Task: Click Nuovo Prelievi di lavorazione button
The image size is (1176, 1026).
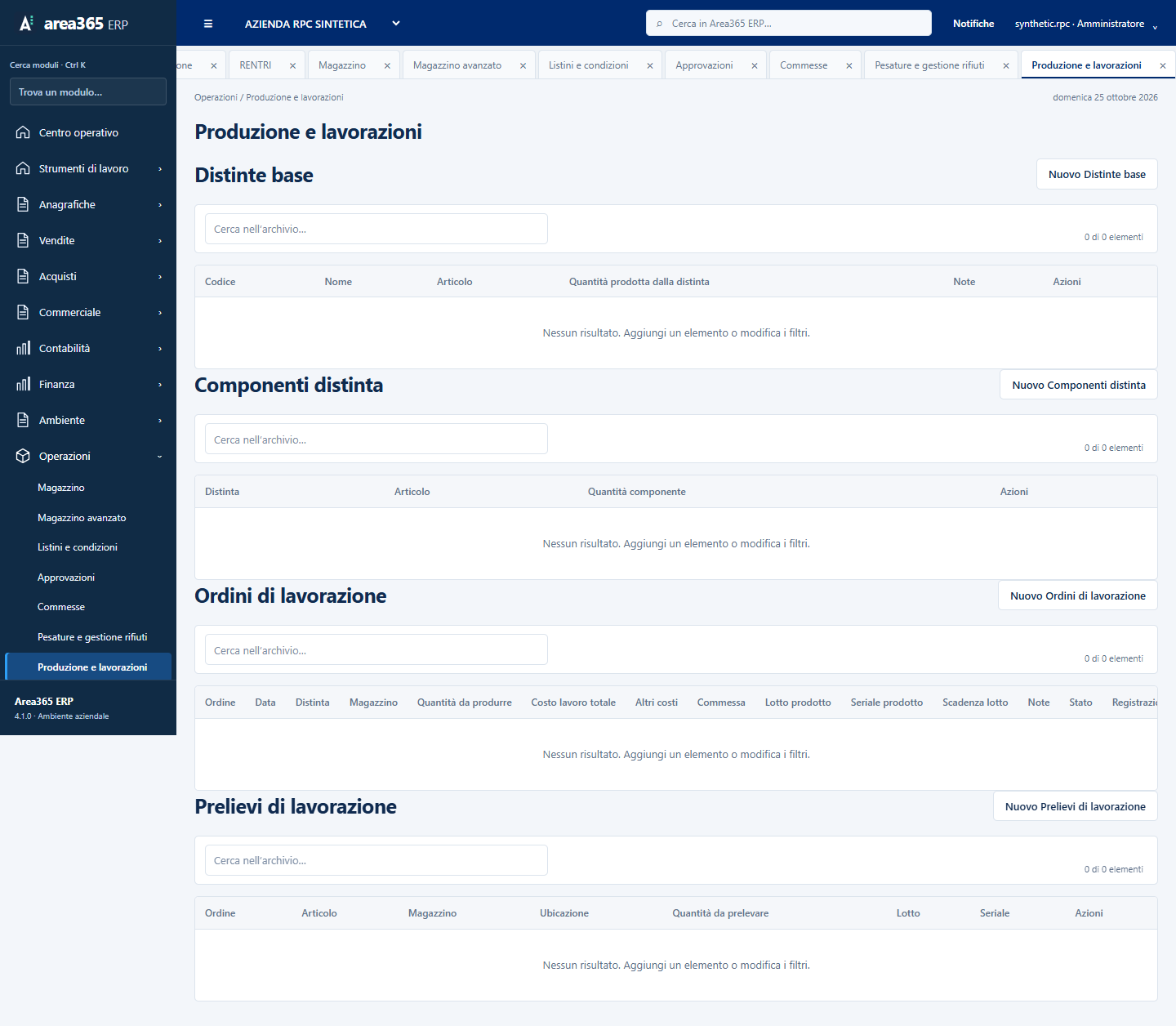Action: 1076,806
